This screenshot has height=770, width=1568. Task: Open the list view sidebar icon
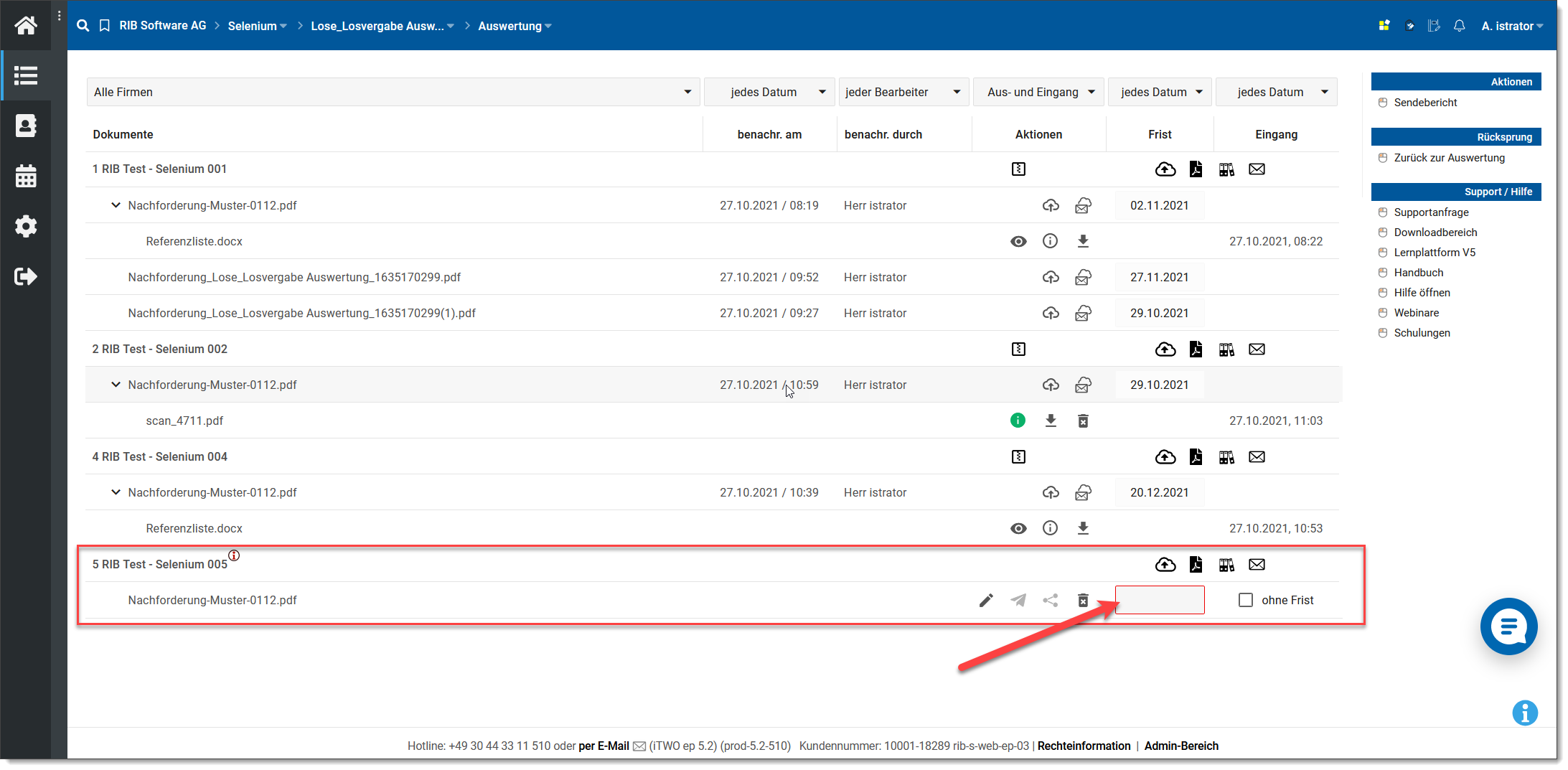[26, 75]
